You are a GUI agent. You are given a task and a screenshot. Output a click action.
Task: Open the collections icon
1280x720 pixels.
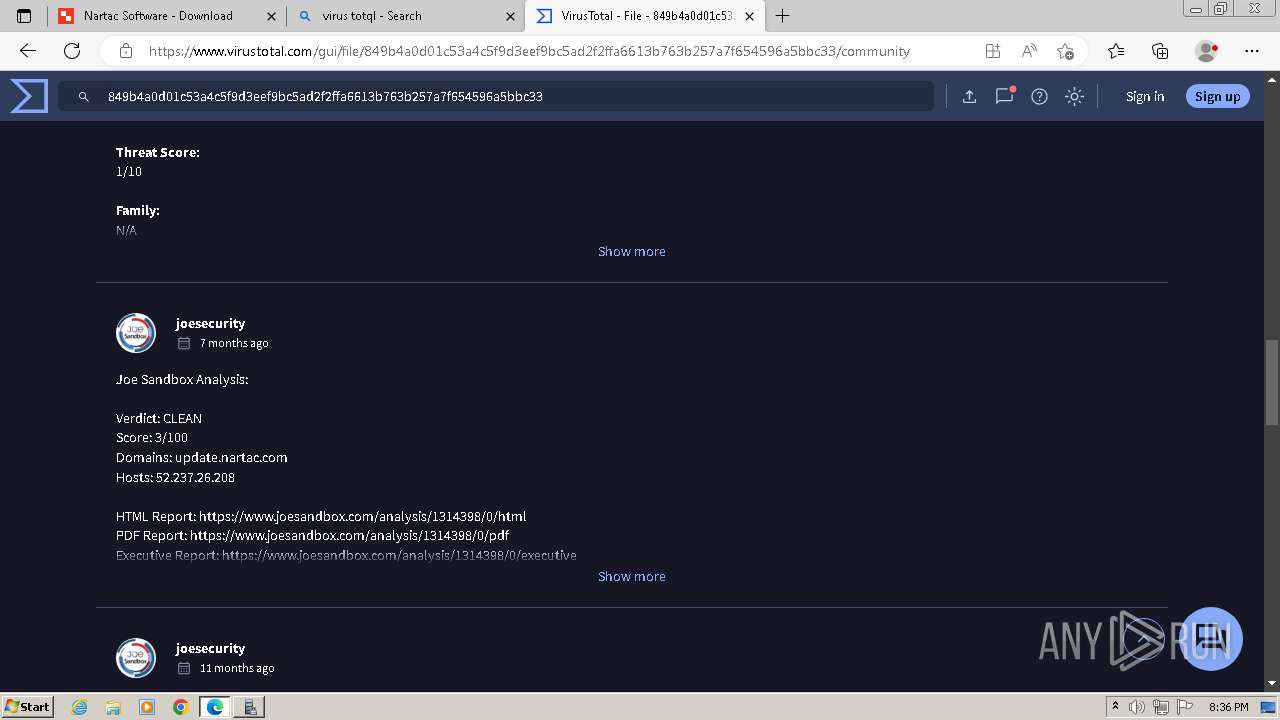1160,51
